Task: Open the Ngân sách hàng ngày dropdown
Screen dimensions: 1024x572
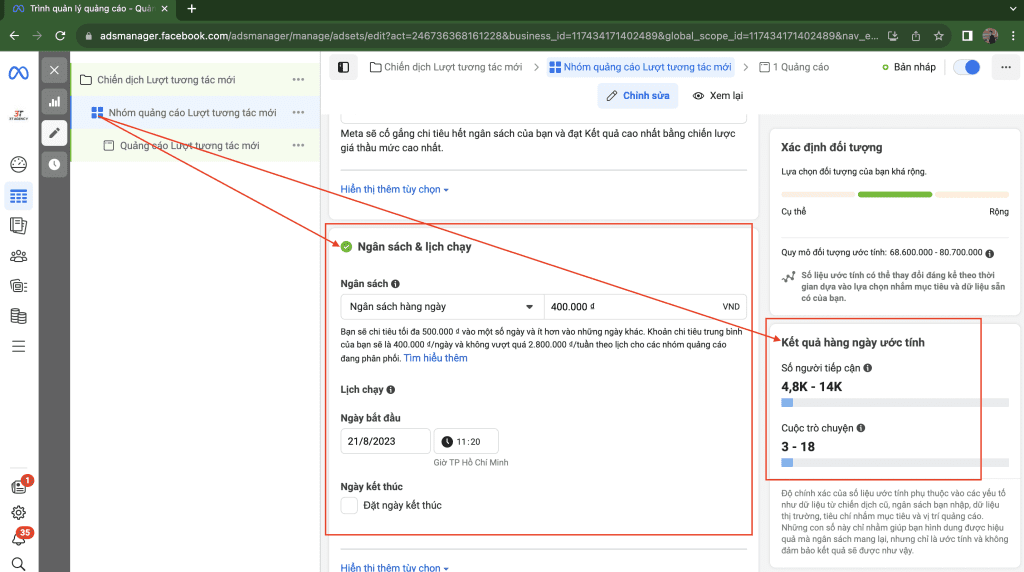Action: (x=442, y=306)
